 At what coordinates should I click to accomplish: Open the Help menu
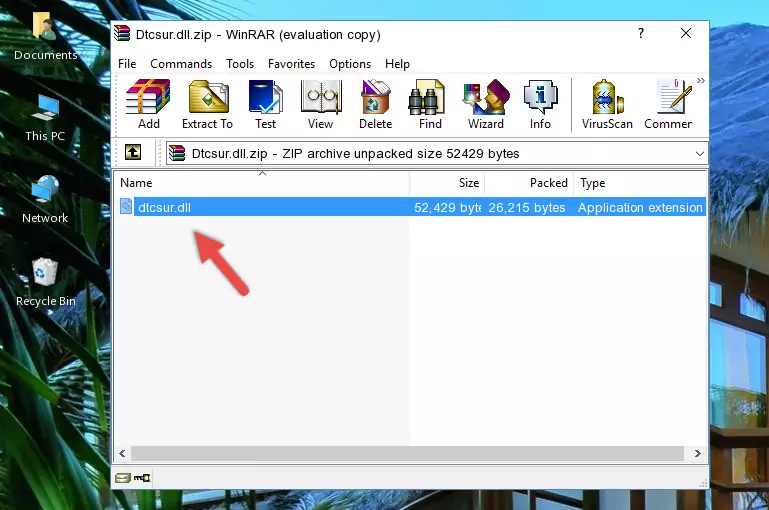point(397,64)
